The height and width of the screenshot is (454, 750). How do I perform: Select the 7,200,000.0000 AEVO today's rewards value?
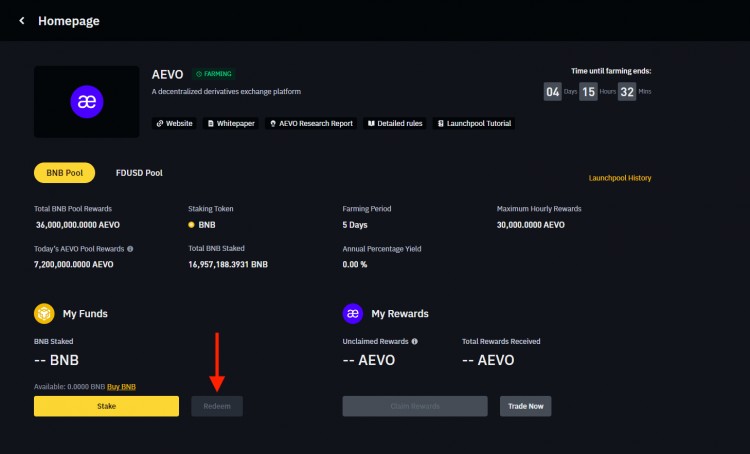click(x=74, y=265)
